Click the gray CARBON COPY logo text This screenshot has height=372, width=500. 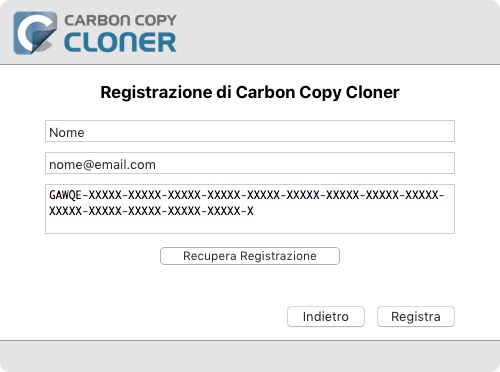click(x=120, y=21)
